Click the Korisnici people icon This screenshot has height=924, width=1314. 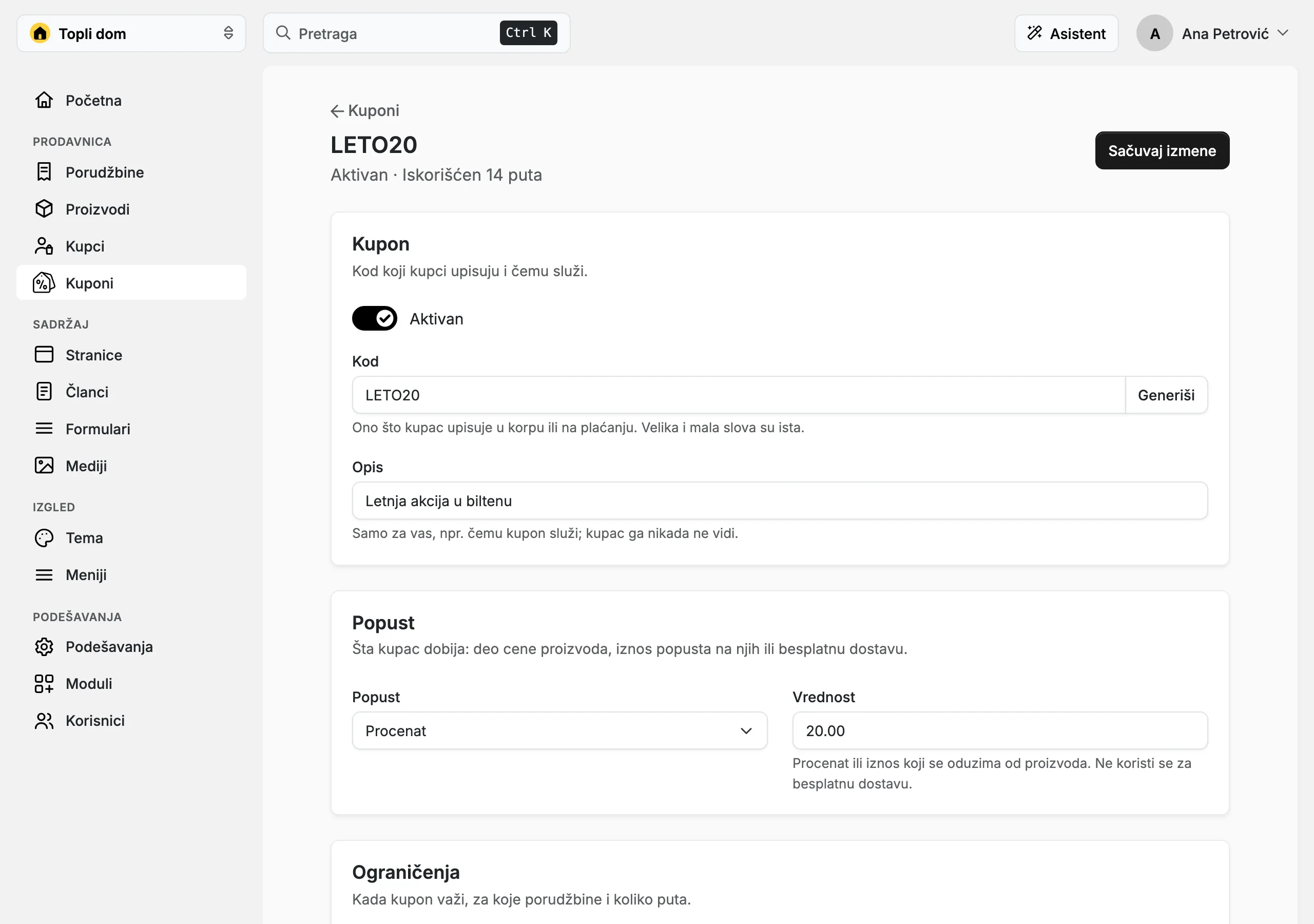44,720
